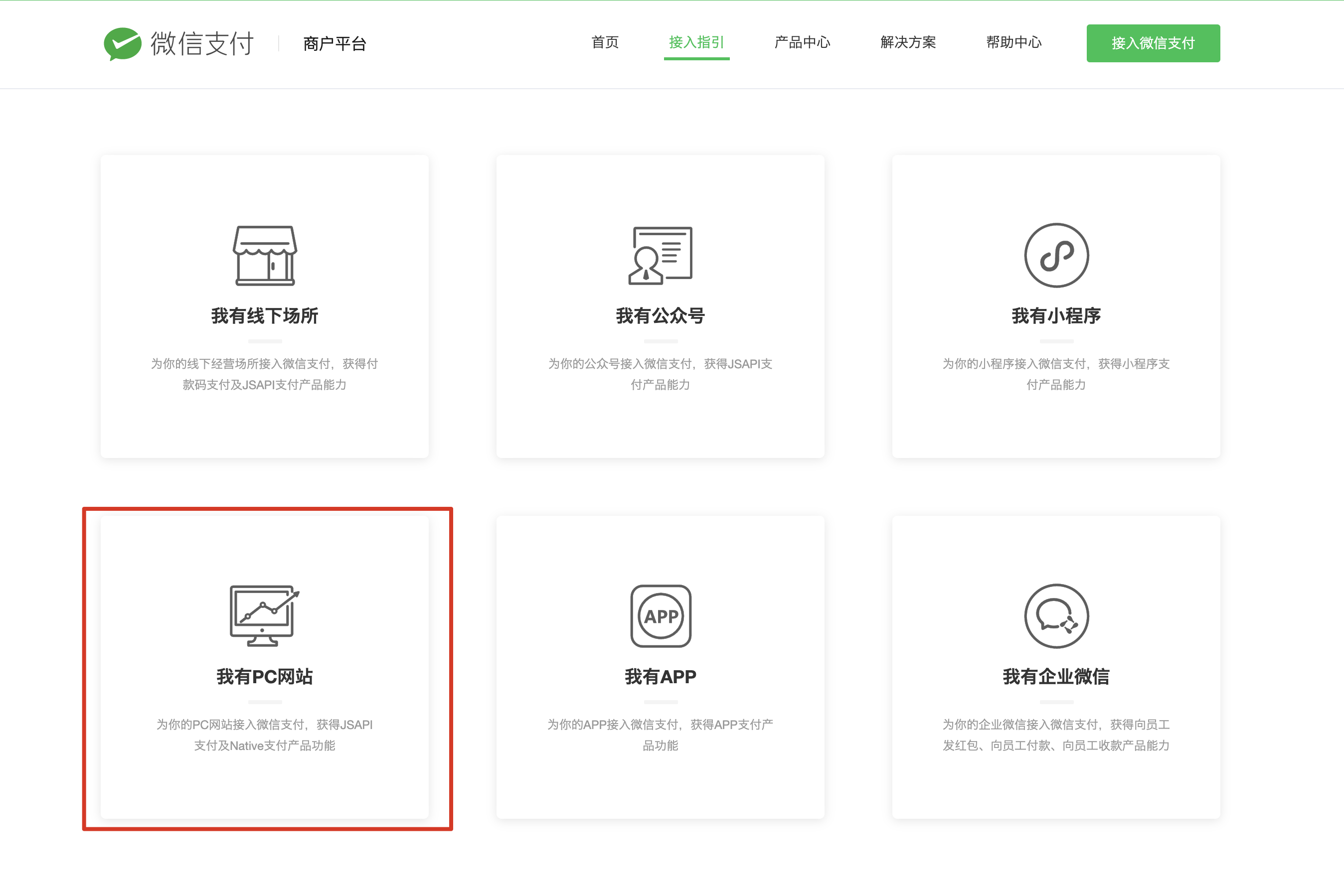This screenshot has height=896, width=1344.
Task: Click the 商户平台 header text
Action: click(335, 43)
